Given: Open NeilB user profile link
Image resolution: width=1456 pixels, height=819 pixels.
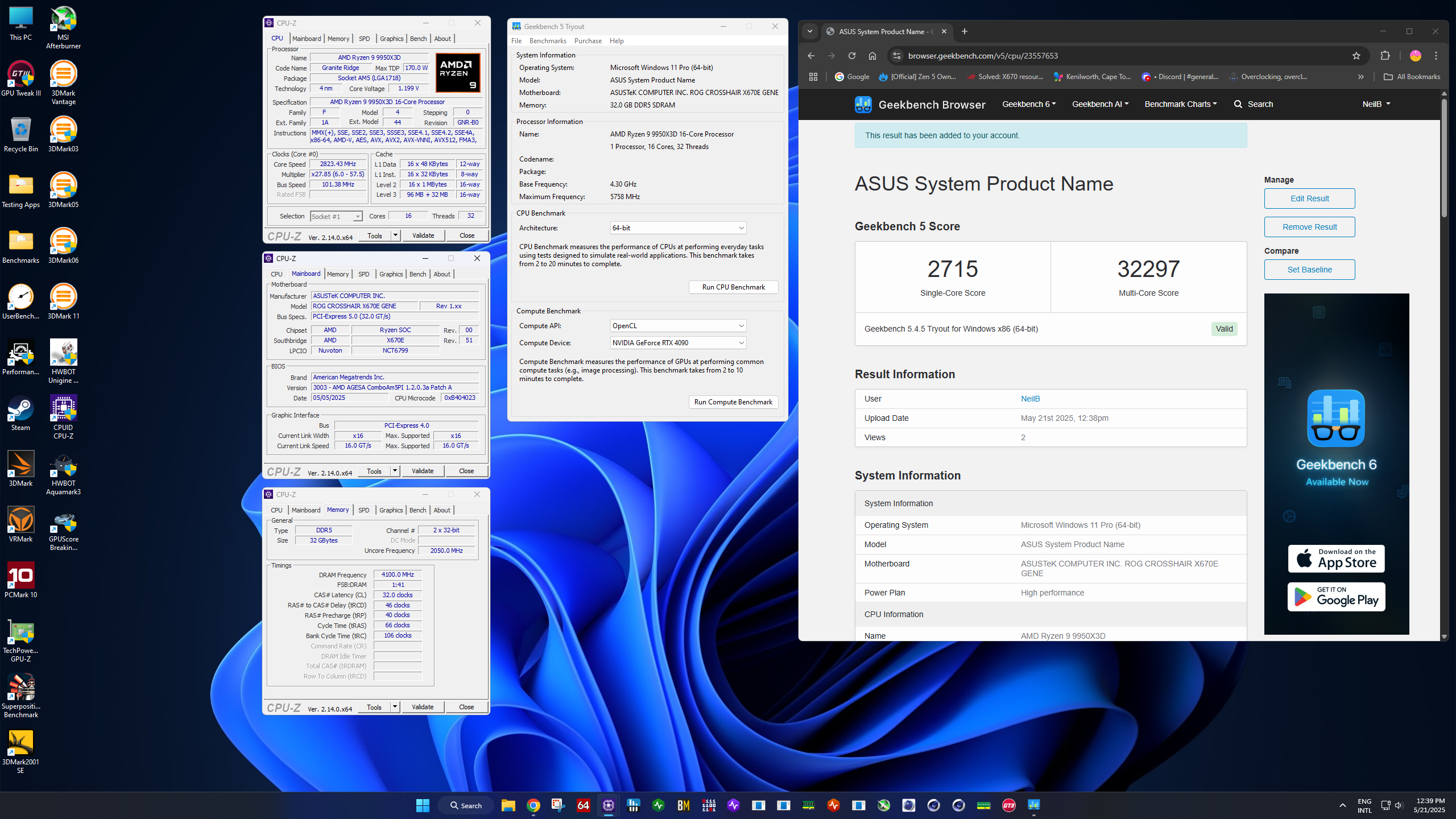Looking at the screenshot, I should [1030, 399].
